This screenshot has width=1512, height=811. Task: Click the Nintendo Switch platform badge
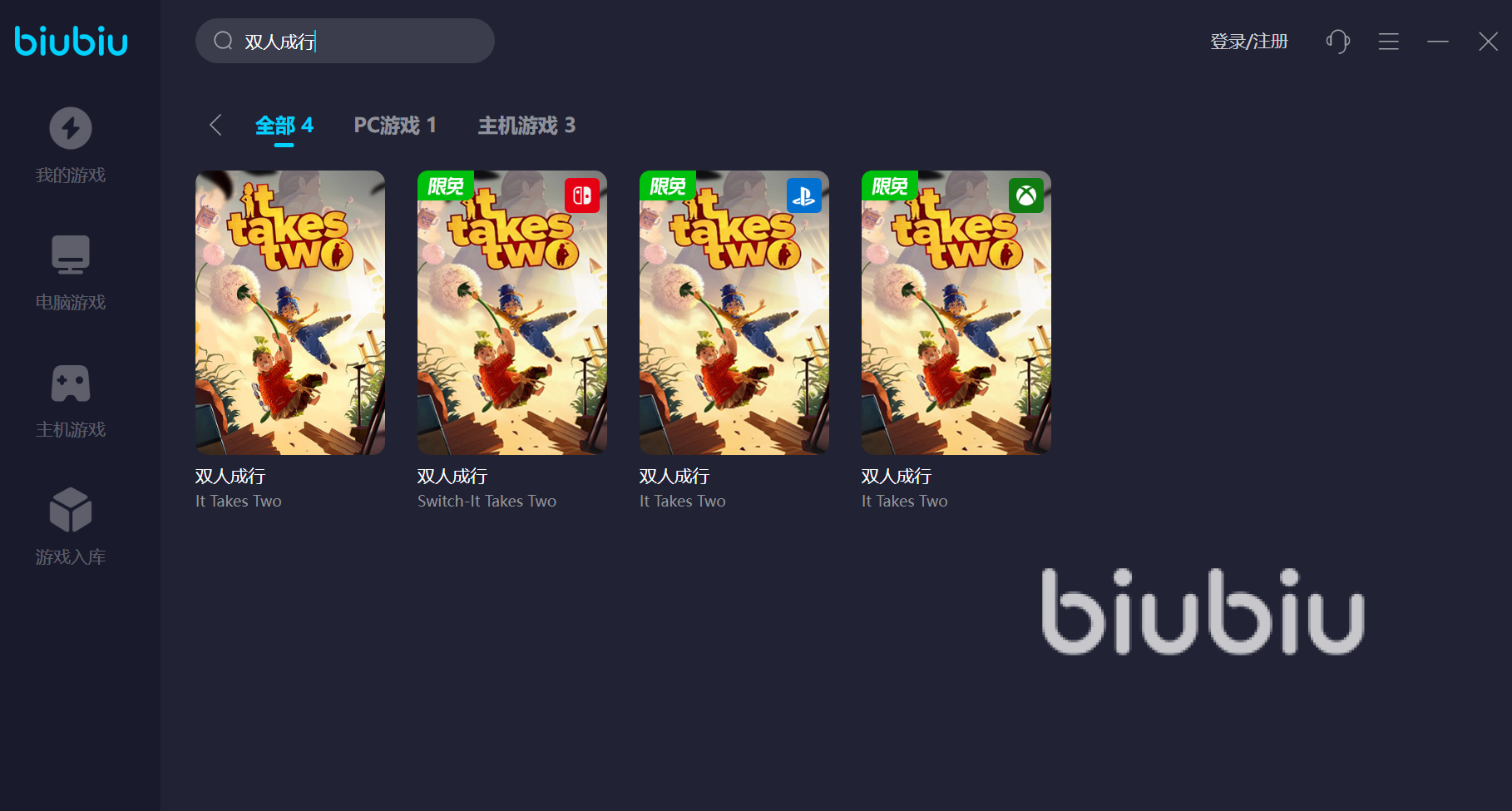pos(582,195)
